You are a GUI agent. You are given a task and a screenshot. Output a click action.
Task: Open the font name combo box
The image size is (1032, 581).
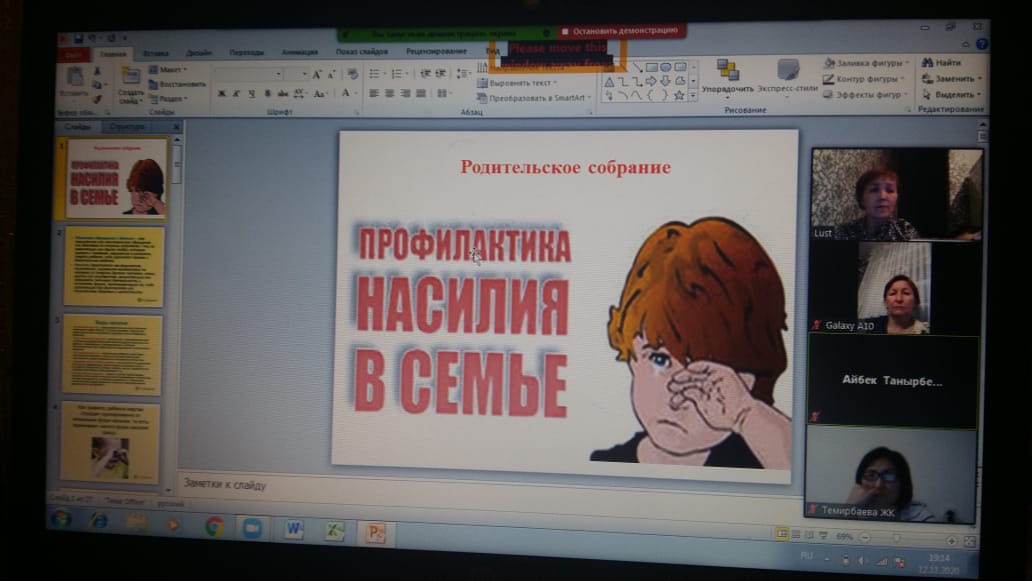(x=249, y=74)
